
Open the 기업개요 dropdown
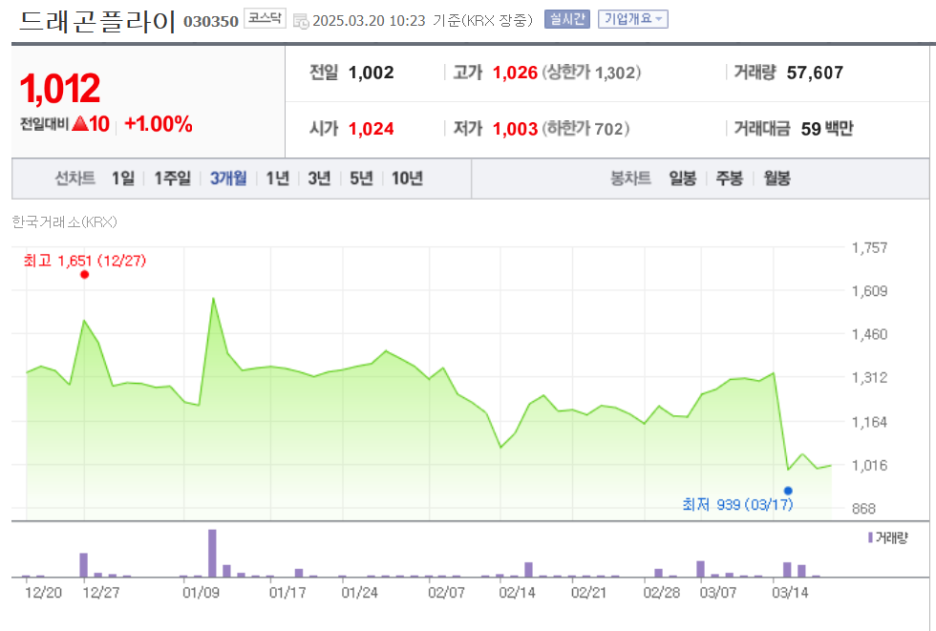[x=633, y=19]
